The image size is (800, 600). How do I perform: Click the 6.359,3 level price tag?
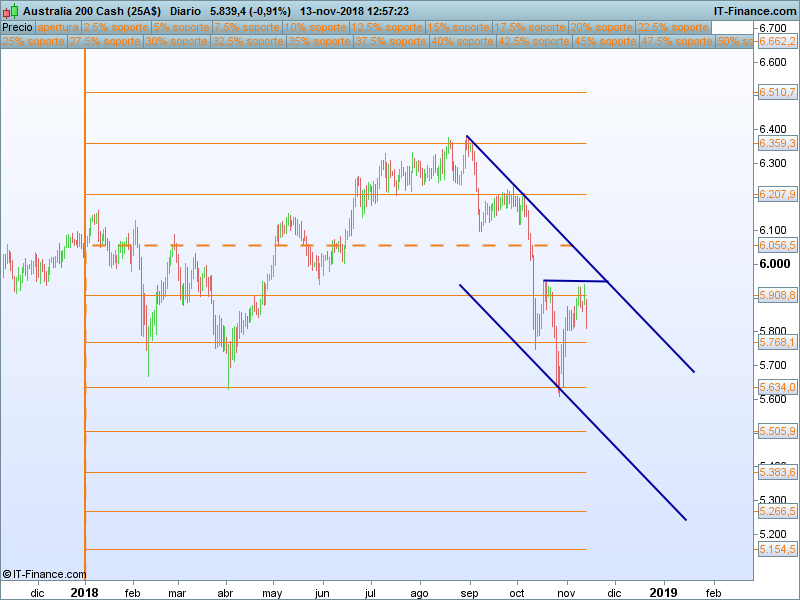[777, 143]
